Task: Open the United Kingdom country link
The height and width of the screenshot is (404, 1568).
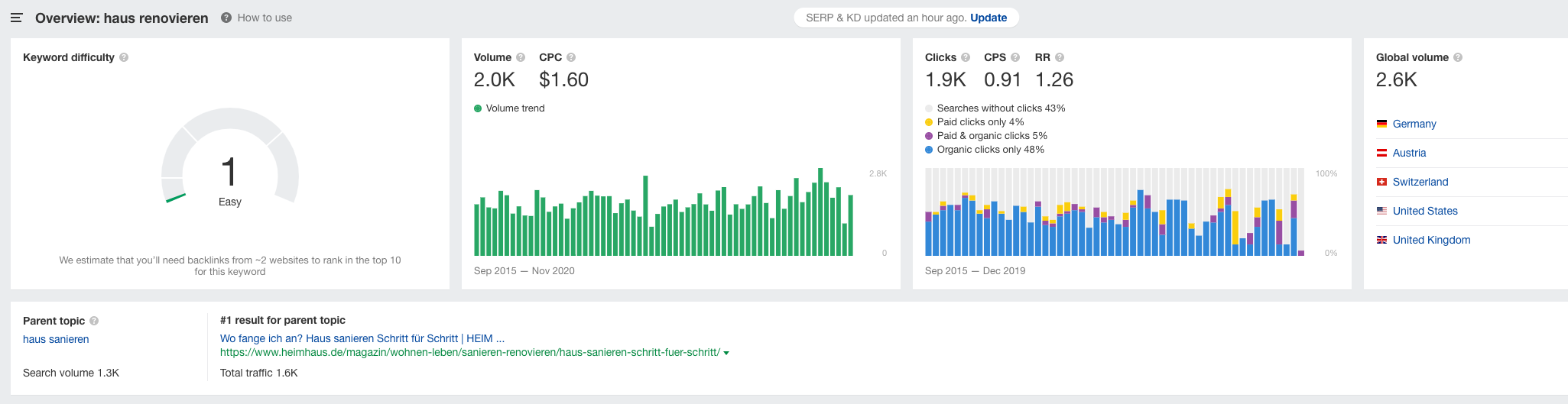Action: (1431, 240)
